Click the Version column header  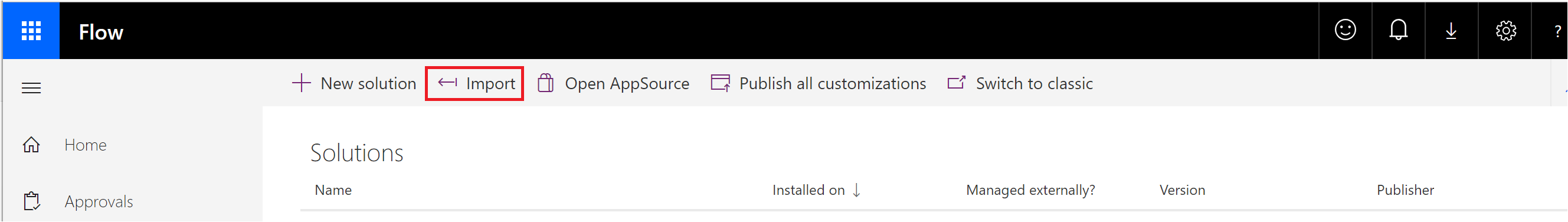click(1182, 190)
